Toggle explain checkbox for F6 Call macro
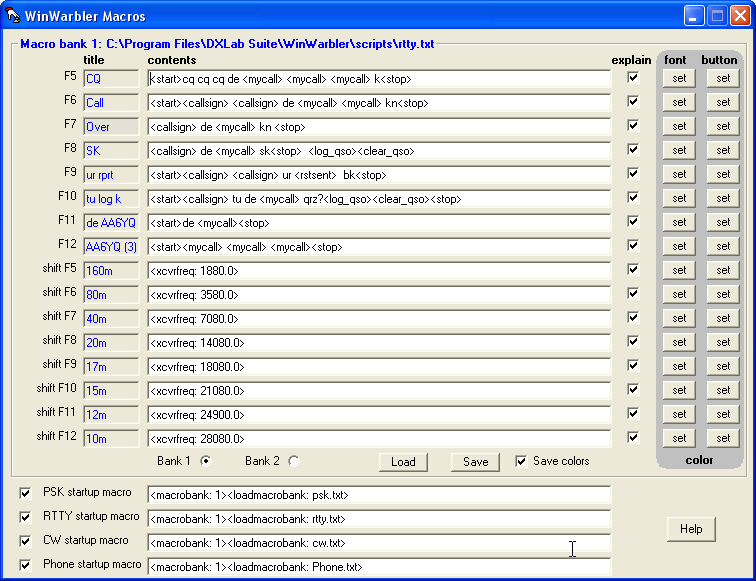The height and width of the screenshot is (581, 756). pos(631,101)
